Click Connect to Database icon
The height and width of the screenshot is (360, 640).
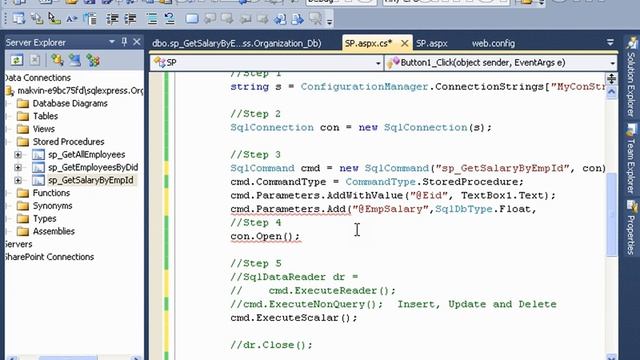(57, 60)
